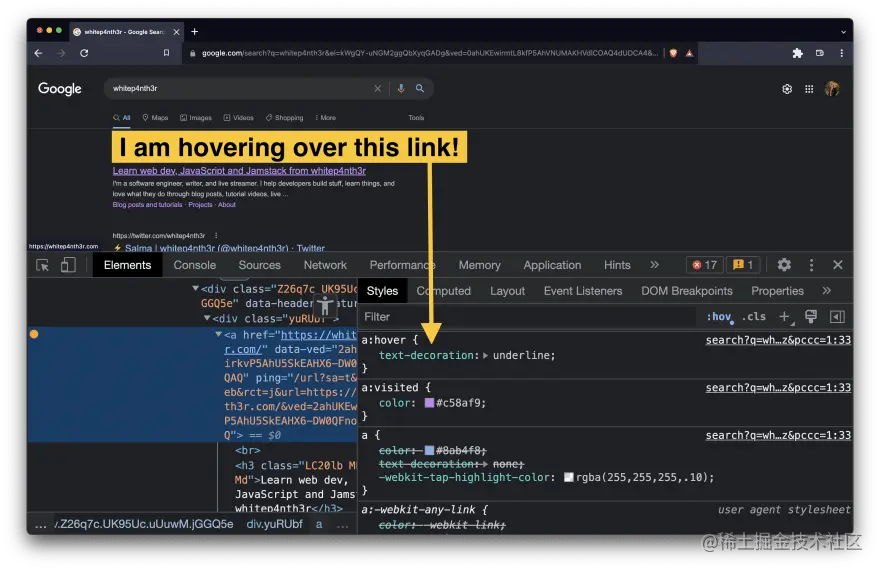Open the Projects sublink
Screen dimensions: 880x570
(200, 205)
